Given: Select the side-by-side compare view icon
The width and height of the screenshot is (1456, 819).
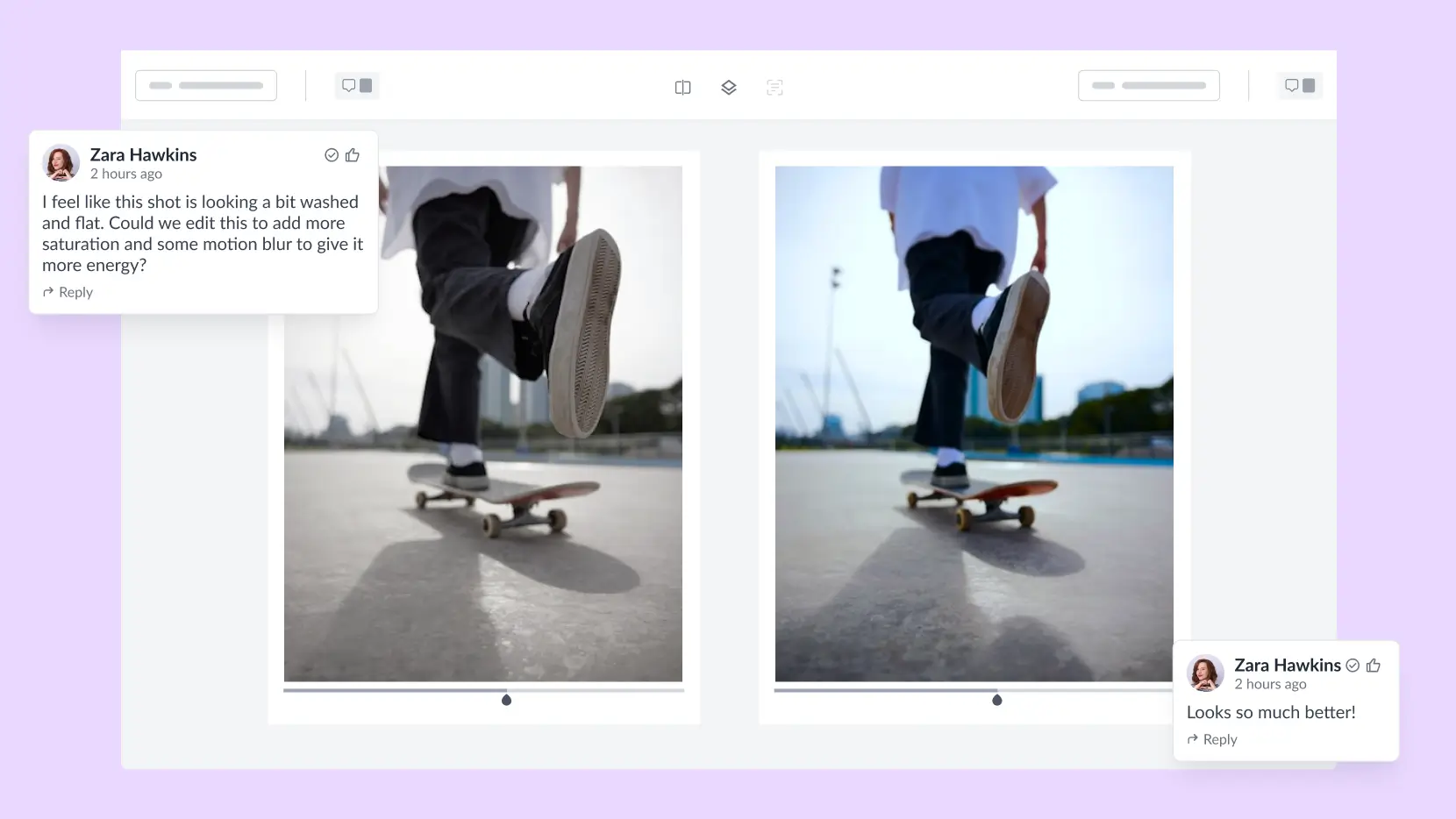Looking at the screenshot, I should click(682, 88).
